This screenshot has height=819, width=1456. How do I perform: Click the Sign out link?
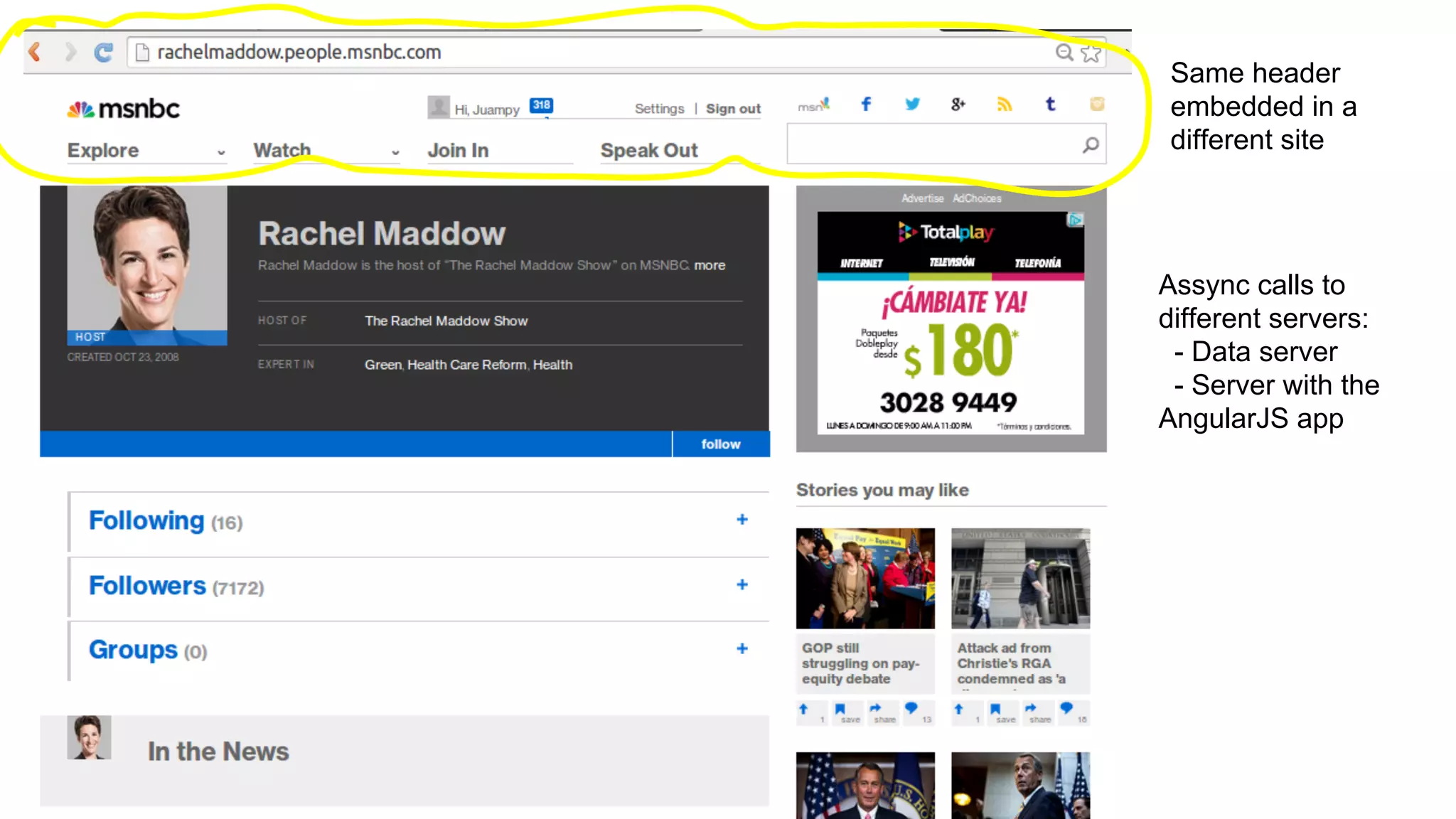(733, 109)
